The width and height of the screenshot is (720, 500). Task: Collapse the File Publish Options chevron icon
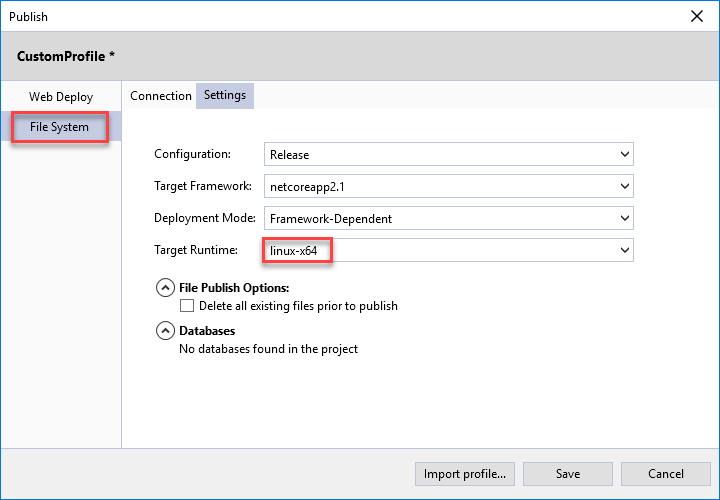(165, 288)
